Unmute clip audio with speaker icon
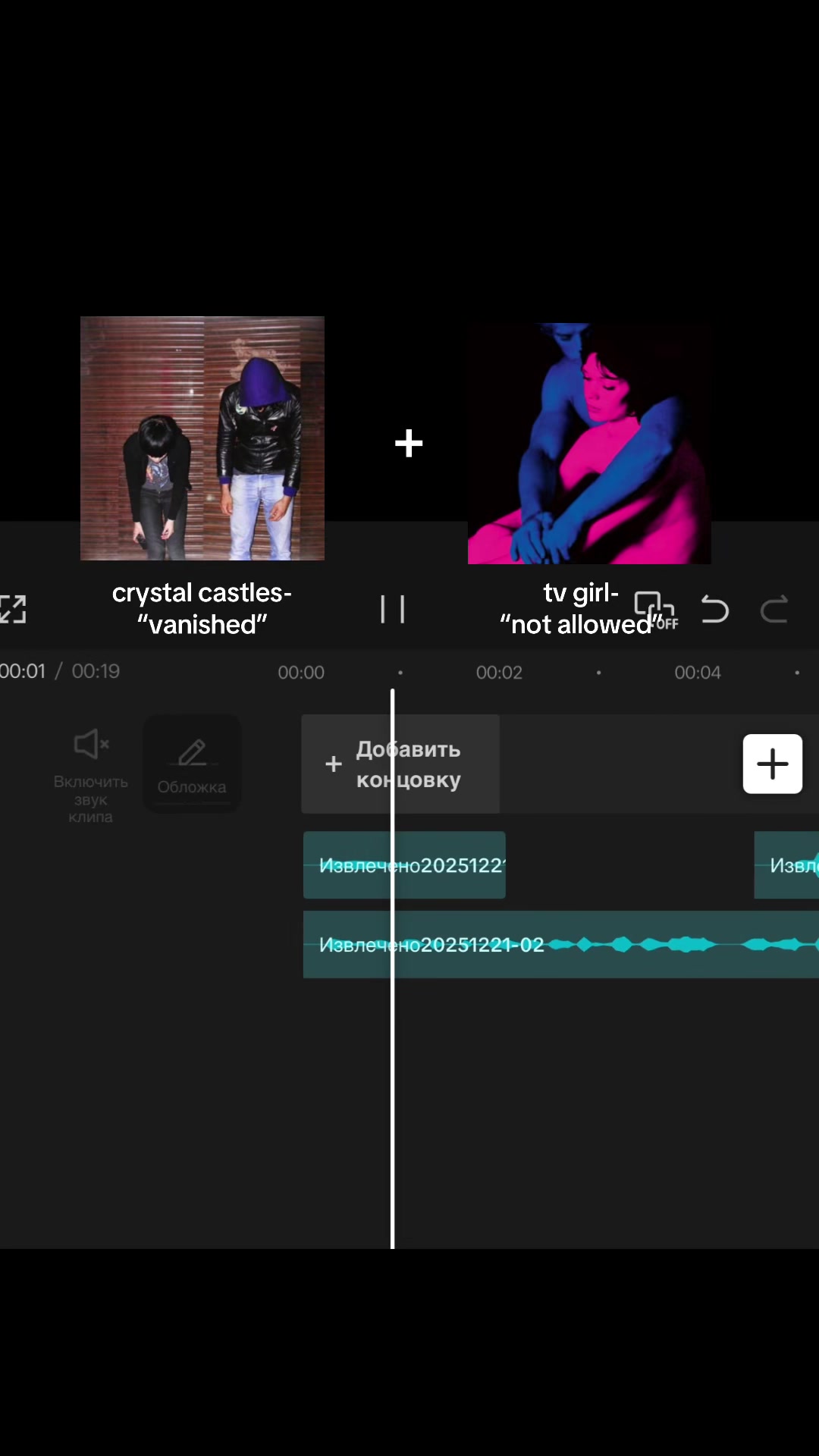This screenshot has height=1456, width=819. click(91, 744)
